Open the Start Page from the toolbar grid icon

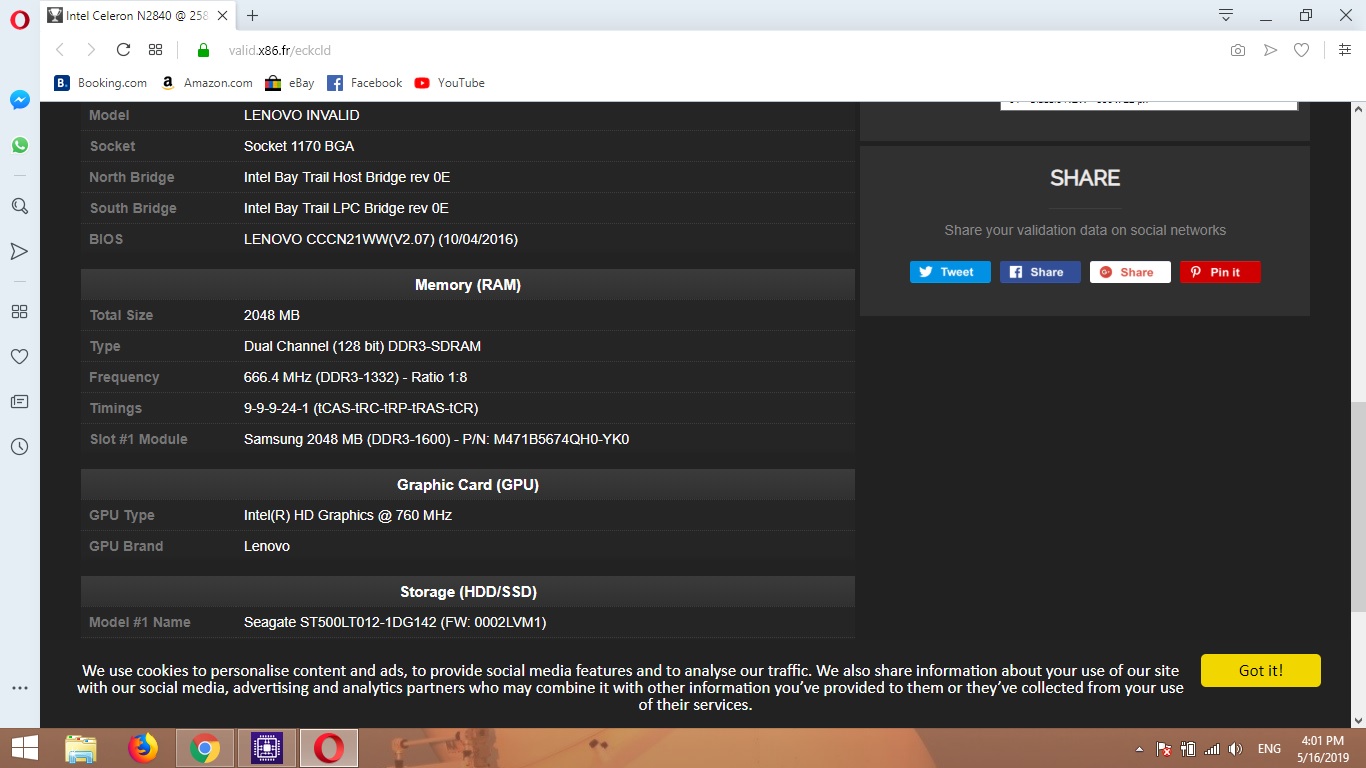155,50
